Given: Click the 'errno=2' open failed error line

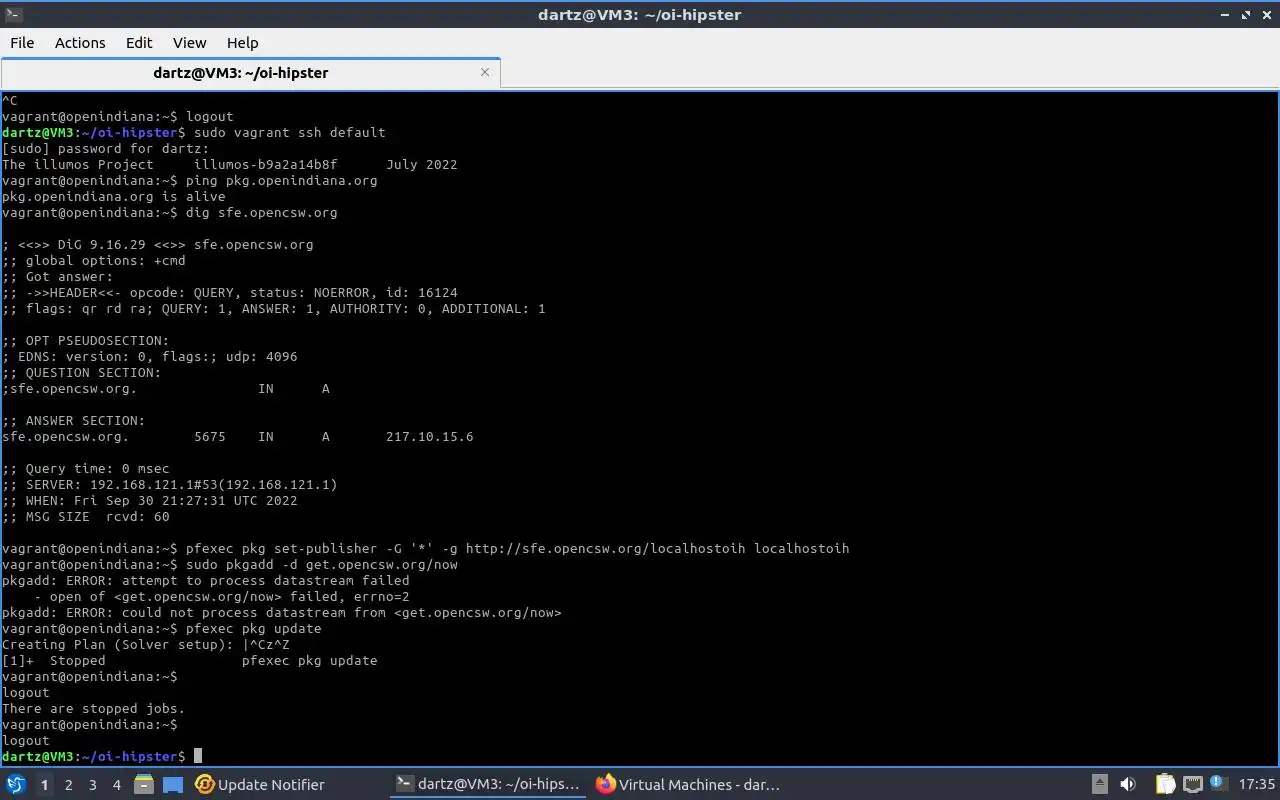Looking at the screenshot, I should [x=222, y=597].
